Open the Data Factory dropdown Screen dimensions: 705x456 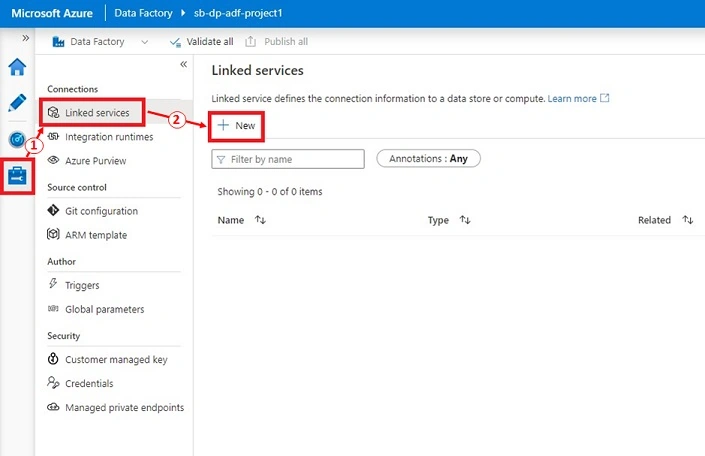tap(100, 42)
